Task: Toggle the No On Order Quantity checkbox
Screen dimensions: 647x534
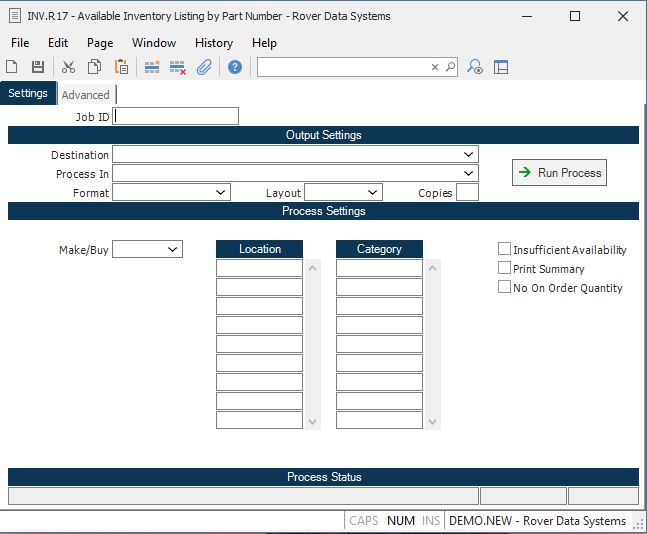Action: [505, 287]
